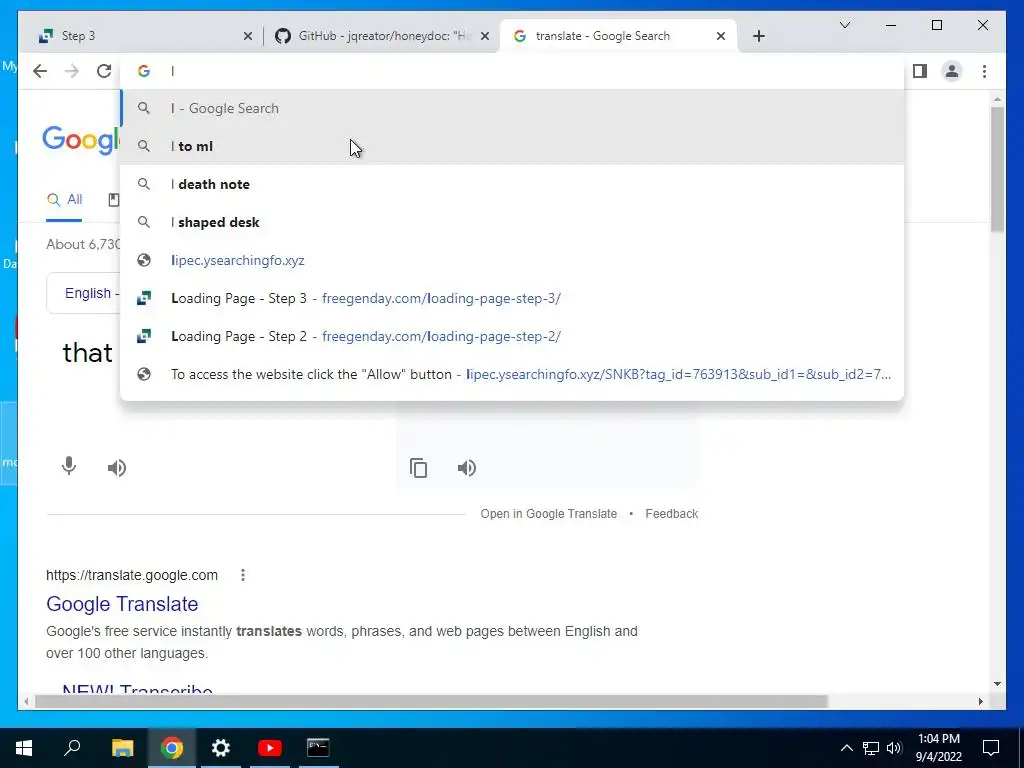The image size is (1024, 768).
Task: Listen to translation speaker icon
Action: click(467, 468)
